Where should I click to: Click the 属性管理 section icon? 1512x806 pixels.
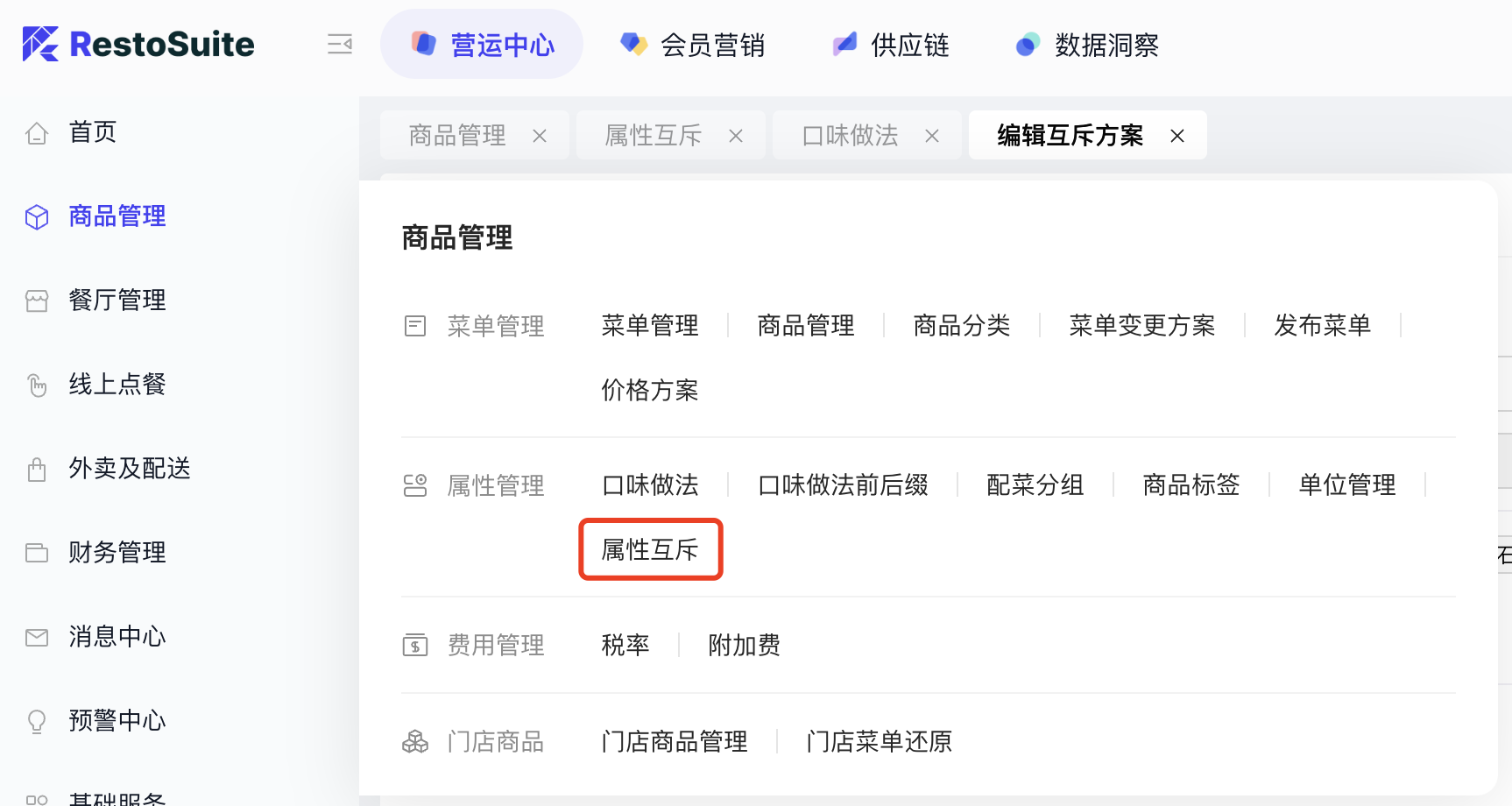(x=415, y=485)
